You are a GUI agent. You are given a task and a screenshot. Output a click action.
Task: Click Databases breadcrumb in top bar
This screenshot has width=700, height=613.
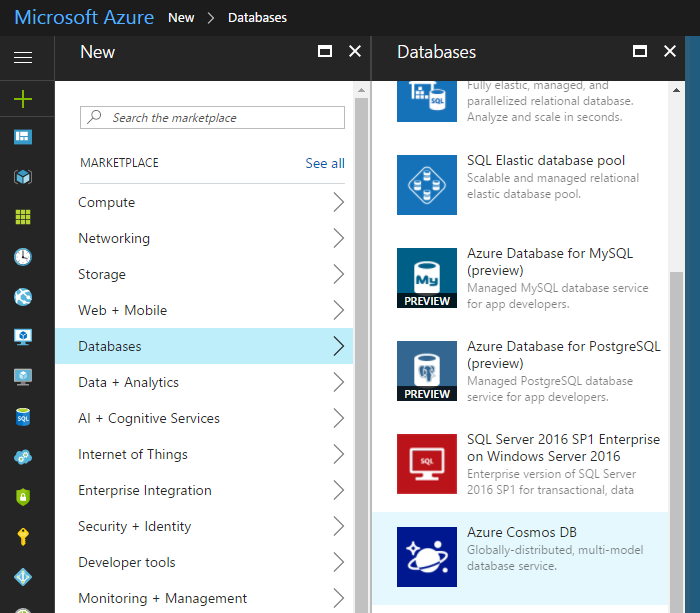257,17
